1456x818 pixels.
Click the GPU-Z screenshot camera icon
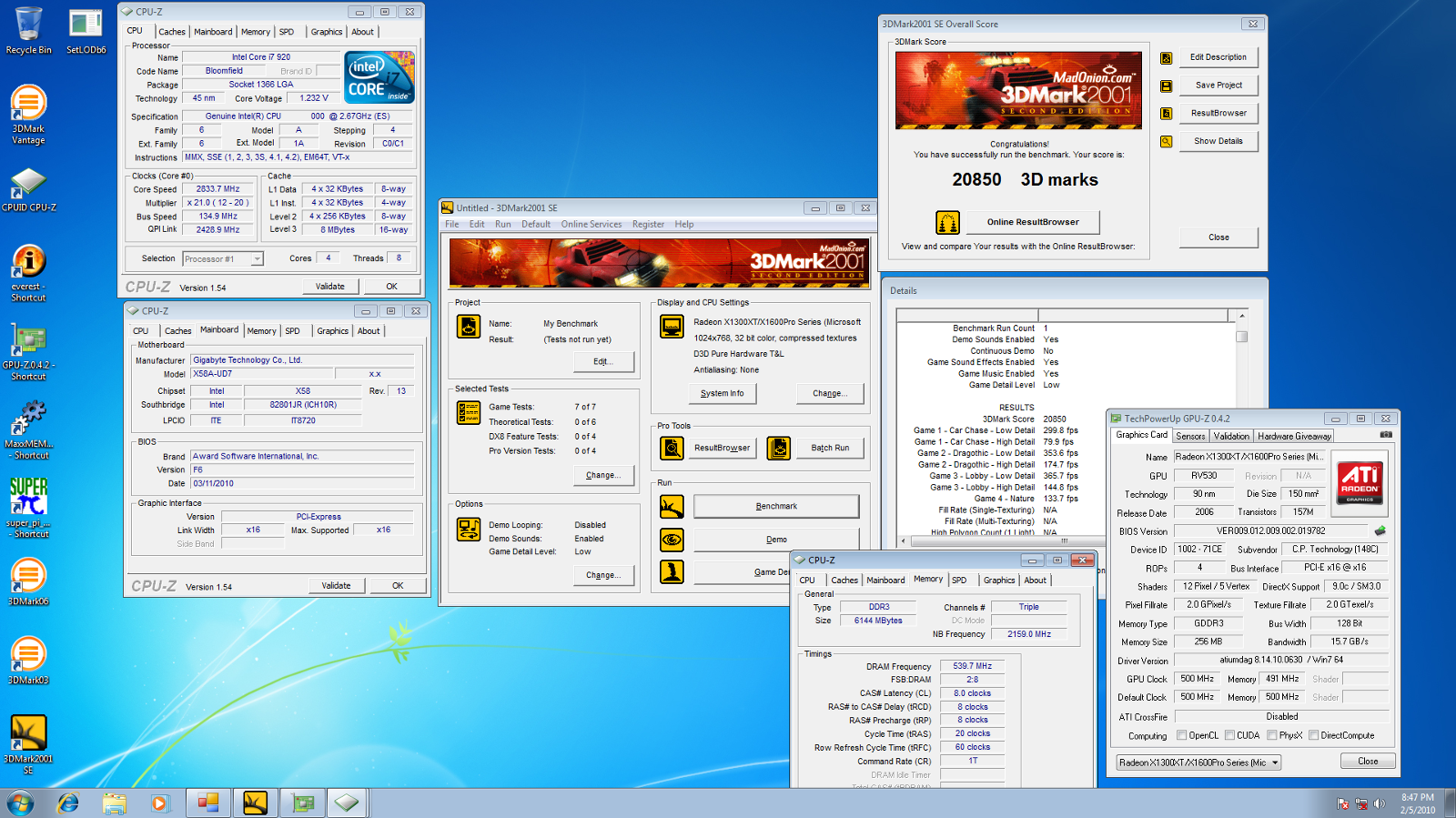pos(1386,435)
